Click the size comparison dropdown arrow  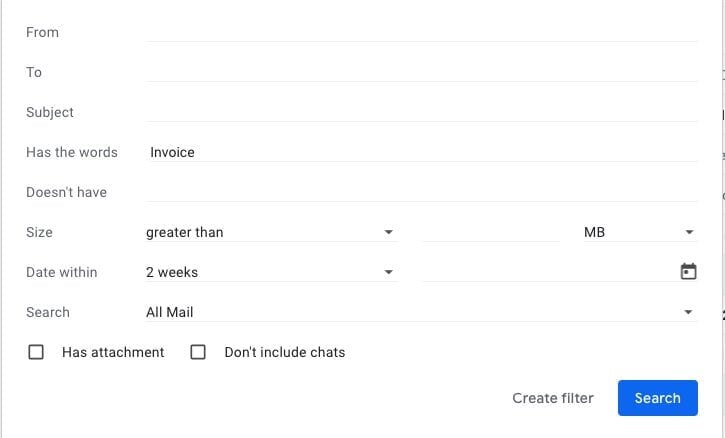click(x=388, y=232)
